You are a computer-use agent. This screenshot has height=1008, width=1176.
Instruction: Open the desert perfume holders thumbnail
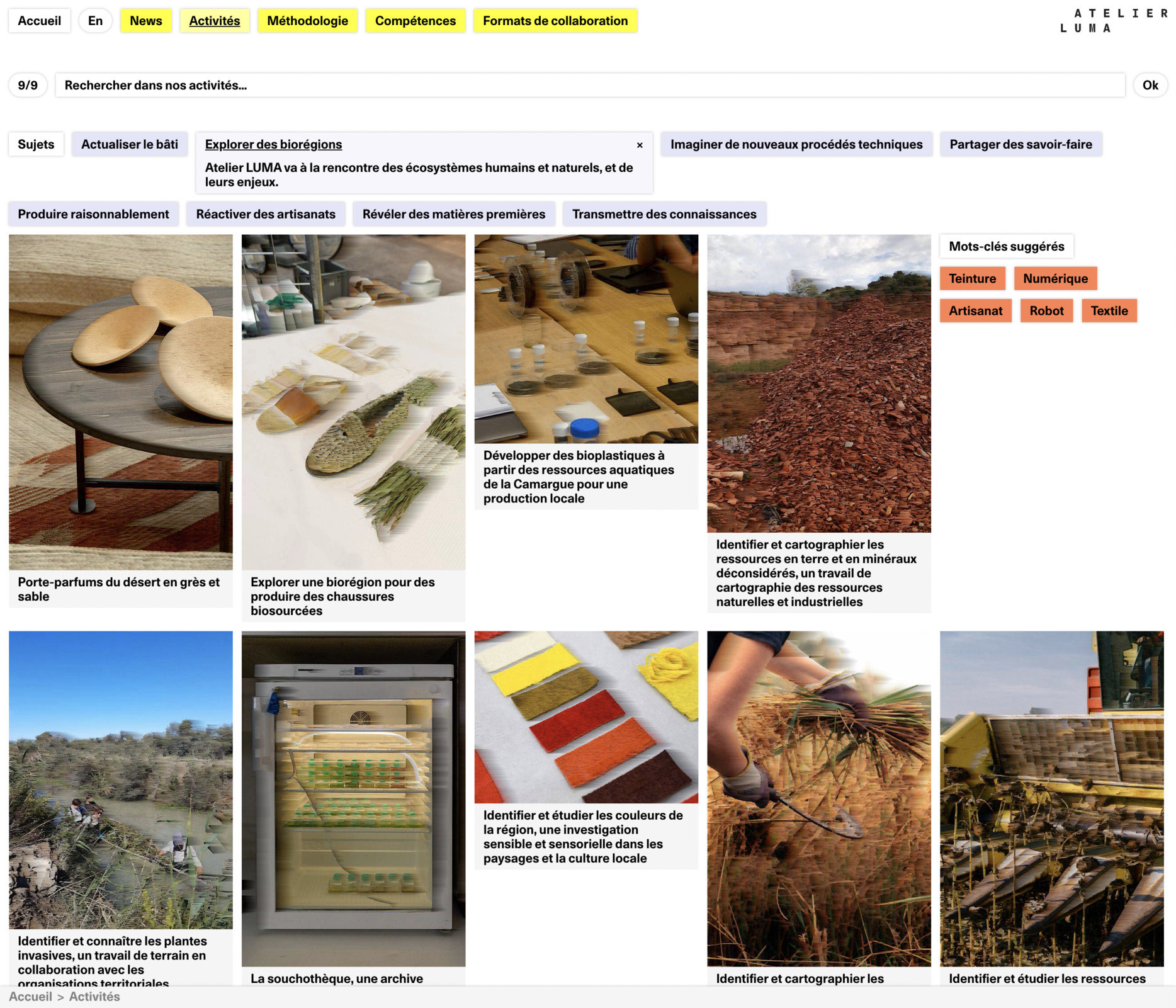click(120, 402)
